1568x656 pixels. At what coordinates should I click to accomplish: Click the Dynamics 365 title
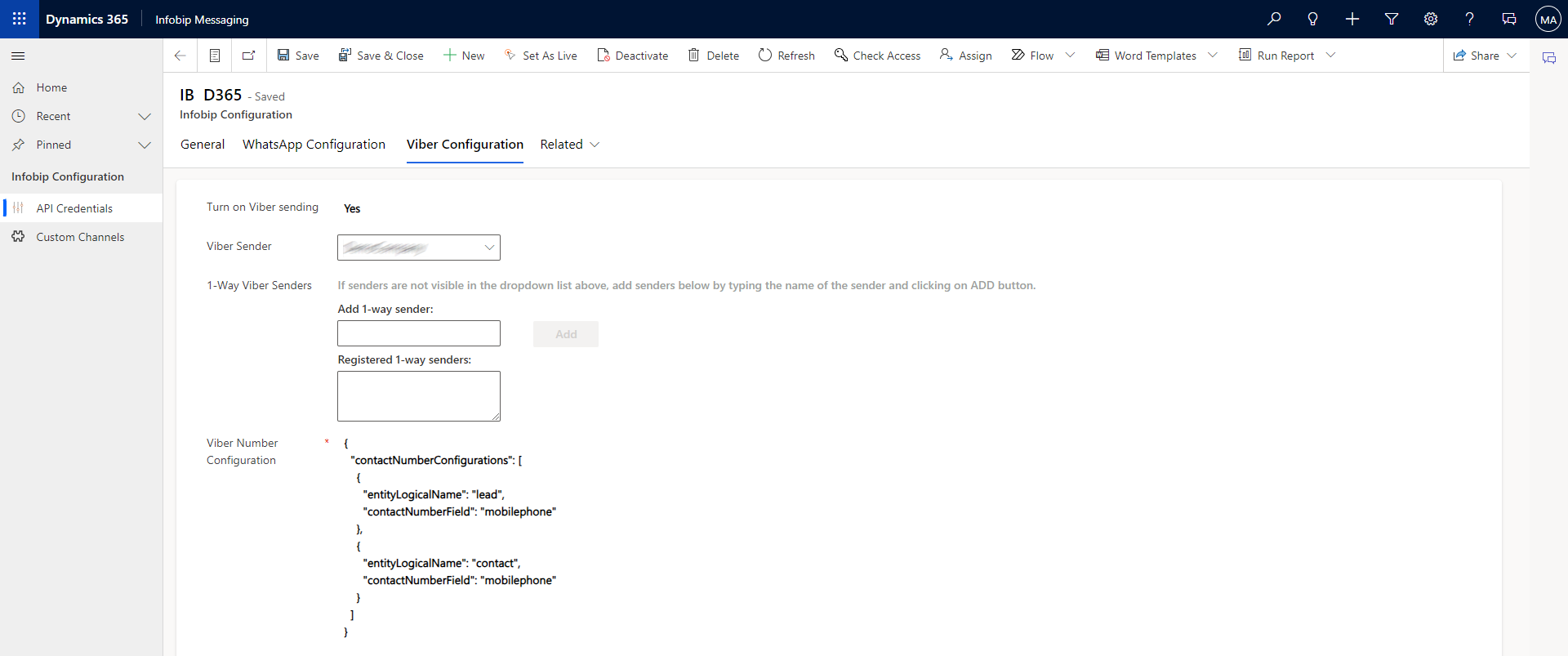pyautogui.click(x=87, y=19)
